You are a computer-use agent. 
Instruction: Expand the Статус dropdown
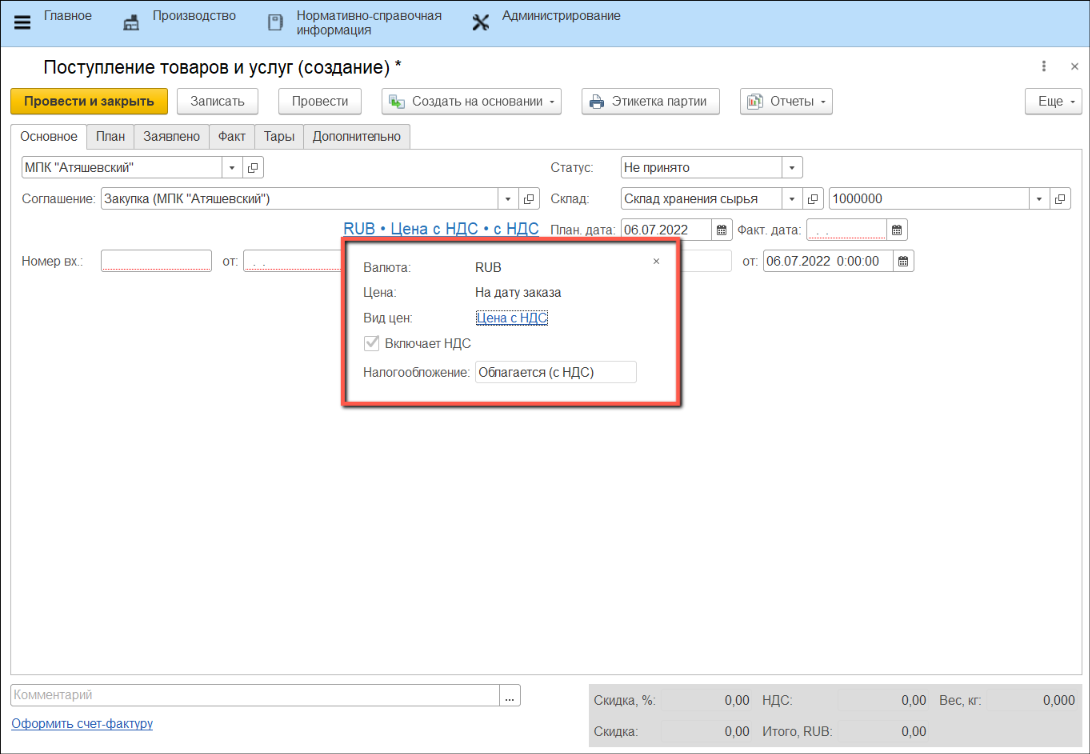click(x=792, y=168)
